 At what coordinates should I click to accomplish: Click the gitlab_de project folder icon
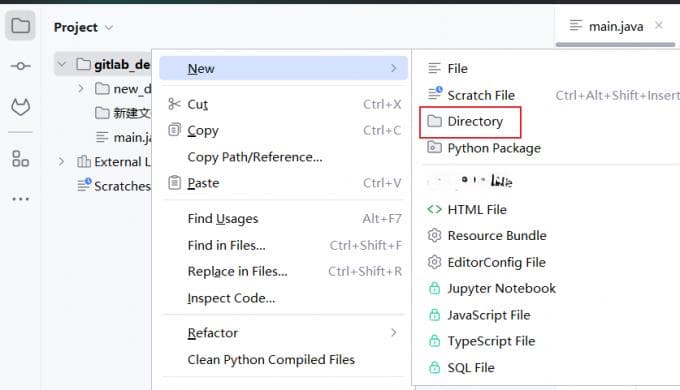pyautogui.click(x=83, y=64)
